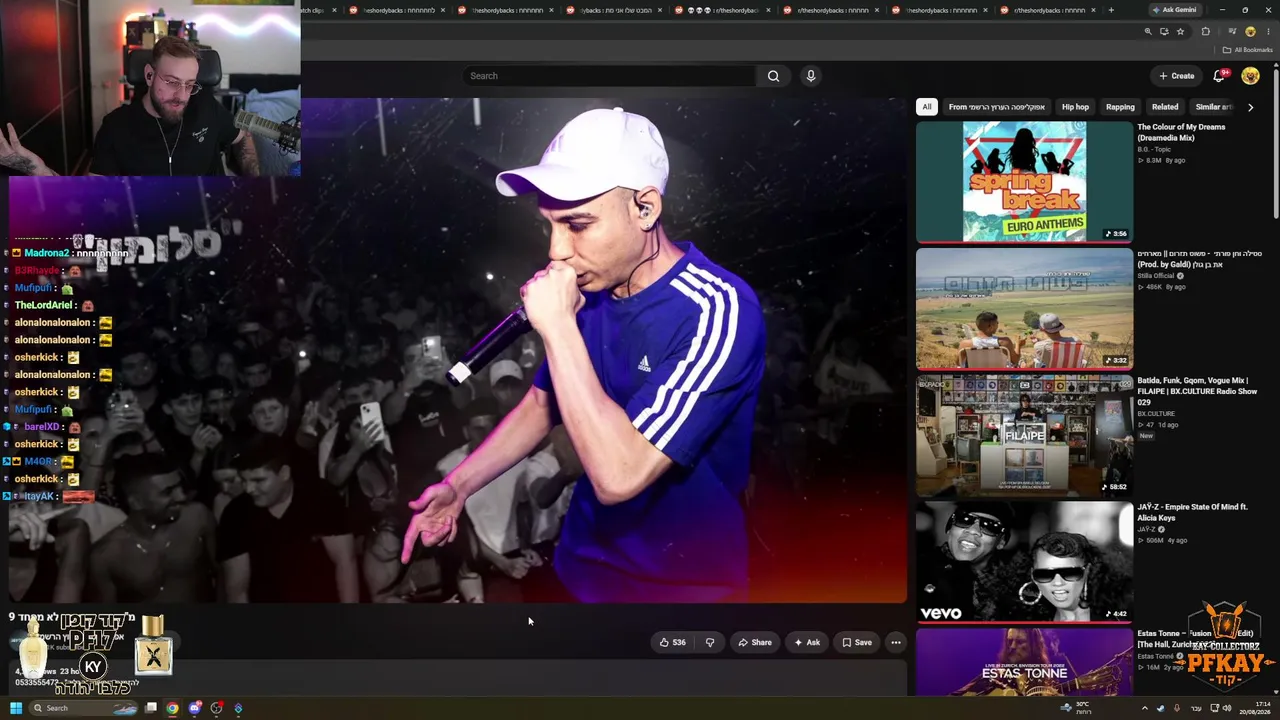Select the Related filter chip
This screenshot has height=720, width=1280.
(x=1165, y=107)
